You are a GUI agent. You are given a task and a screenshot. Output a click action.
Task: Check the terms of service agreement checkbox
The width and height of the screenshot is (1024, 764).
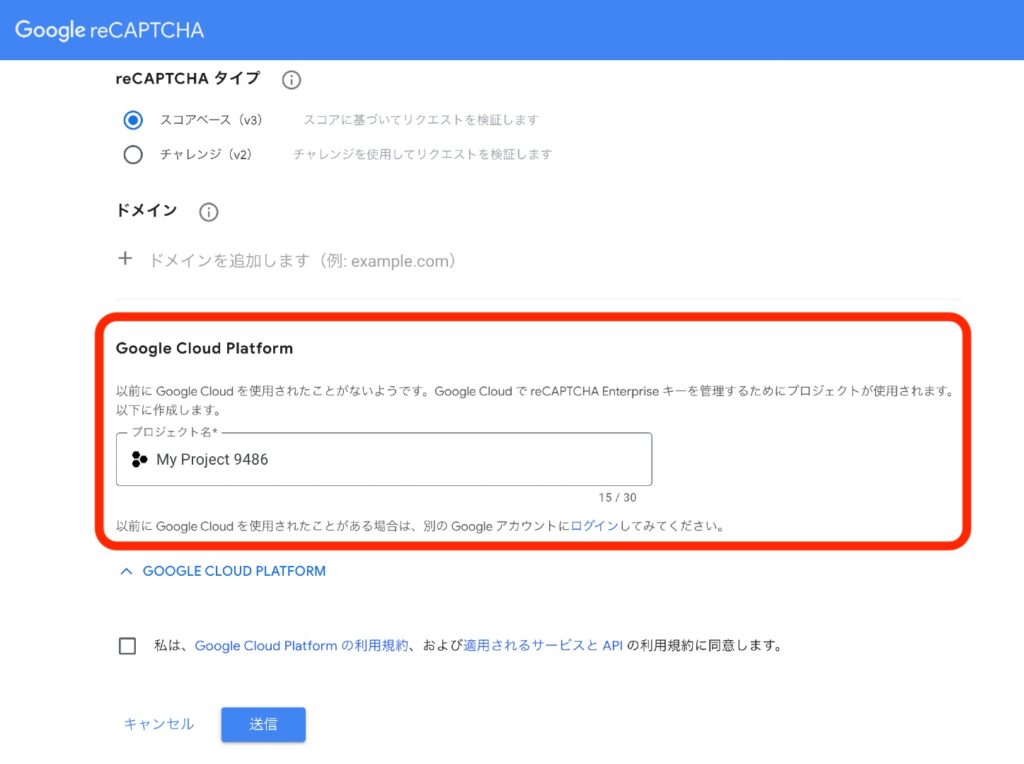pos(127,646)
